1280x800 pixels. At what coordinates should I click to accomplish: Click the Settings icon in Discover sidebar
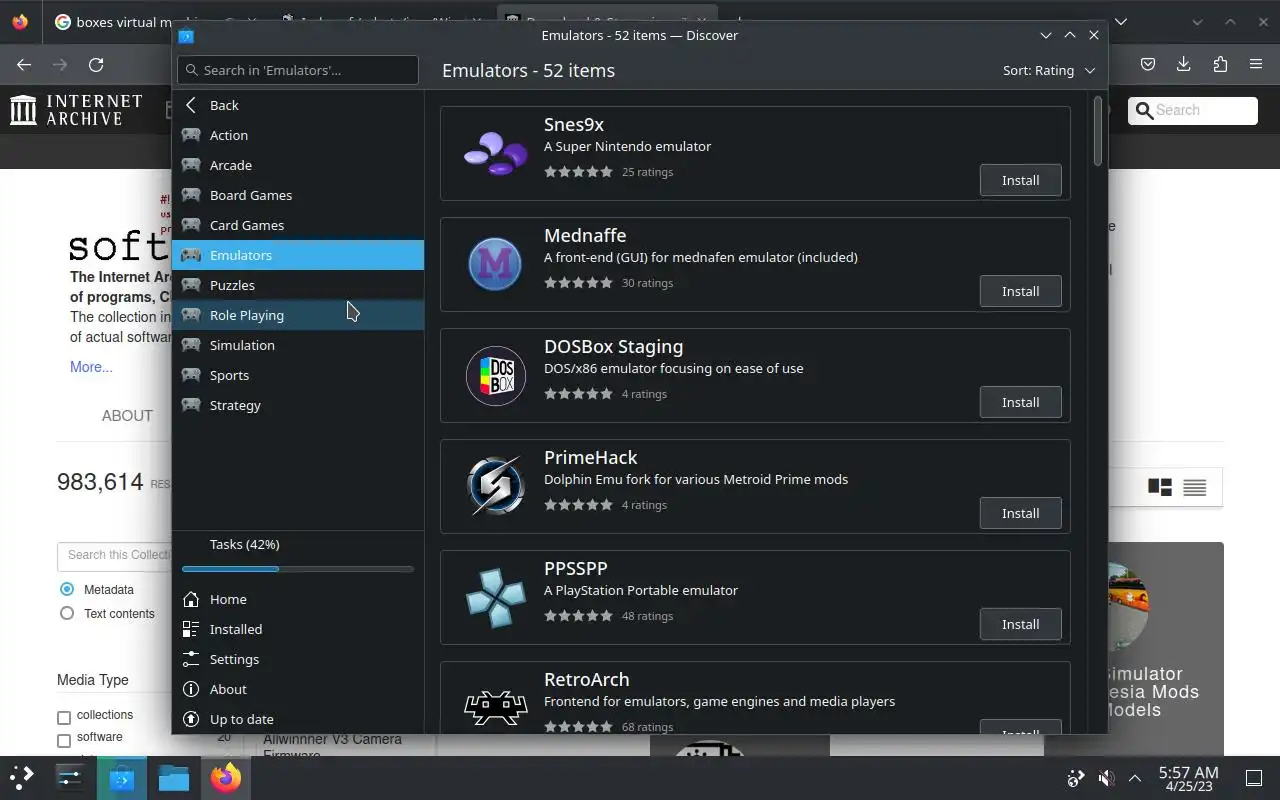(191, 659)
